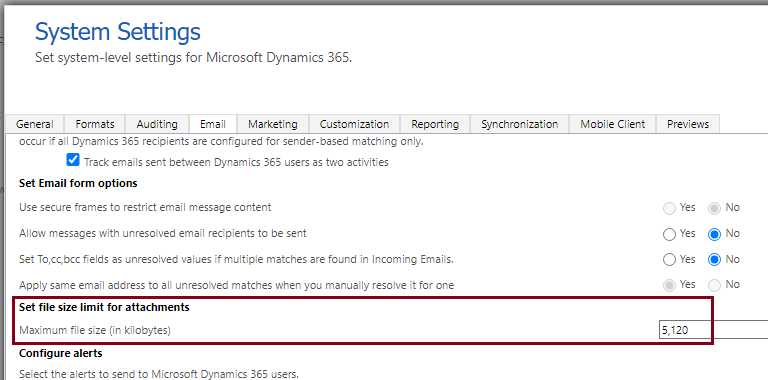Choose No for unresolved recipients sending

[714, 235]
